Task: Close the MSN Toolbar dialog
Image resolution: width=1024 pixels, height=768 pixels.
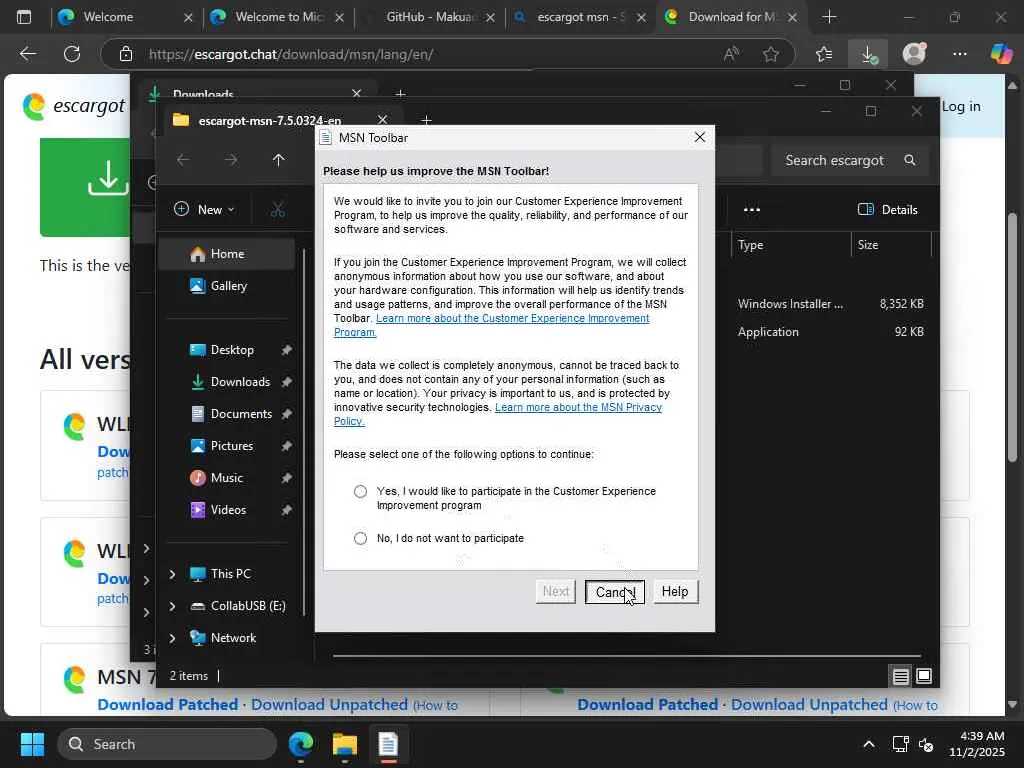Action: pos(699,137)
